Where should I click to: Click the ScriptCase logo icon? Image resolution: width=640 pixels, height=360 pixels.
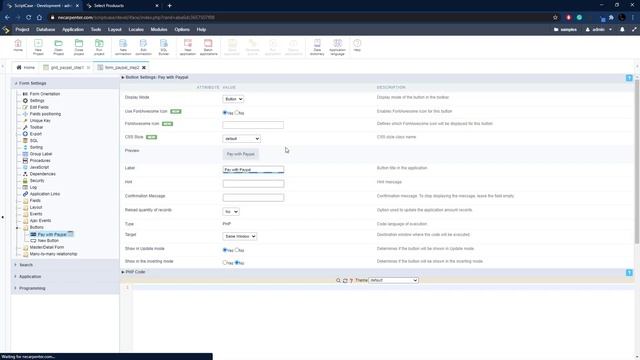tap(6, 29)
